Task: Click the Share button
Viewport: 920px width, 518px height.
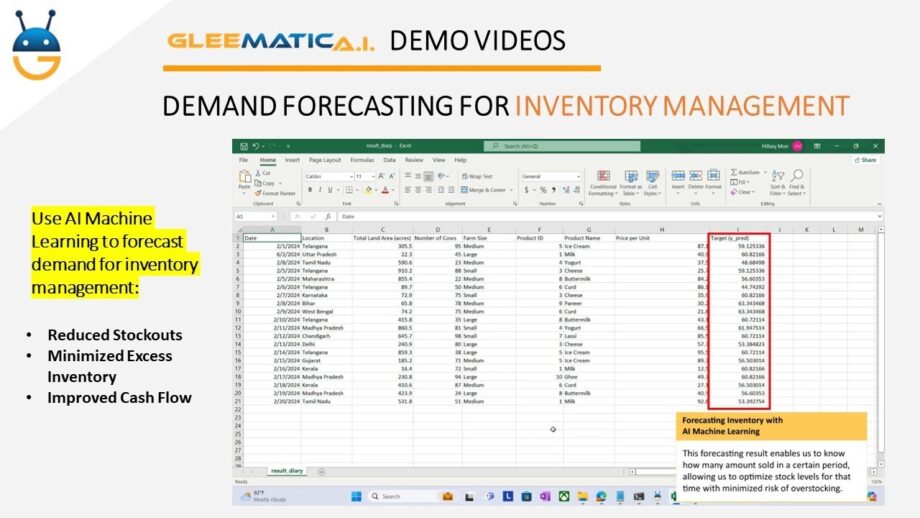Action: point(865,160)
